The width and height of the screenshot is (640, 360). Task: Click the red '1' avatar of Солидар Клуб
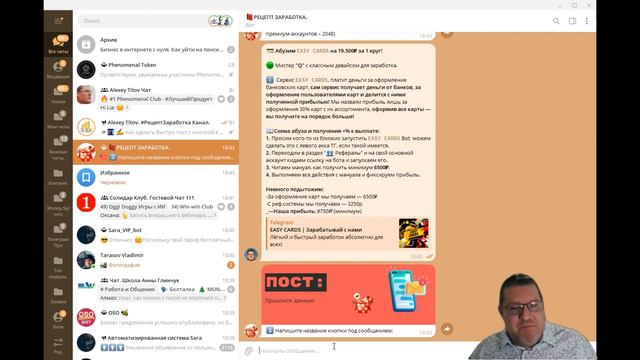[86, 202]
